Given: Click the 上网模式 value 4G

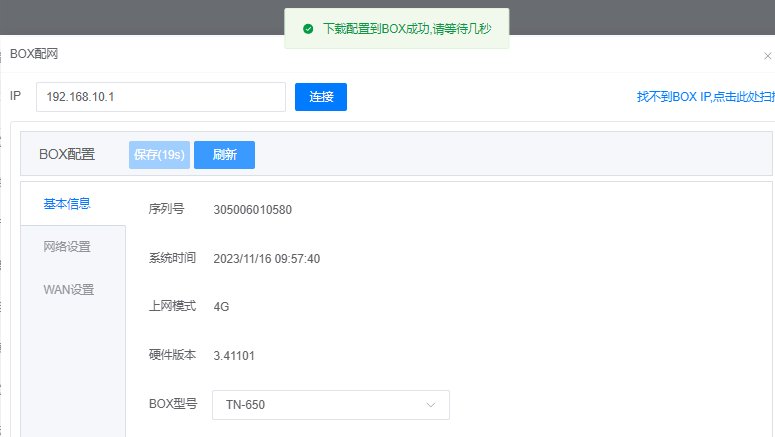Looking at the screenshot, I should (x=222, y=306).
